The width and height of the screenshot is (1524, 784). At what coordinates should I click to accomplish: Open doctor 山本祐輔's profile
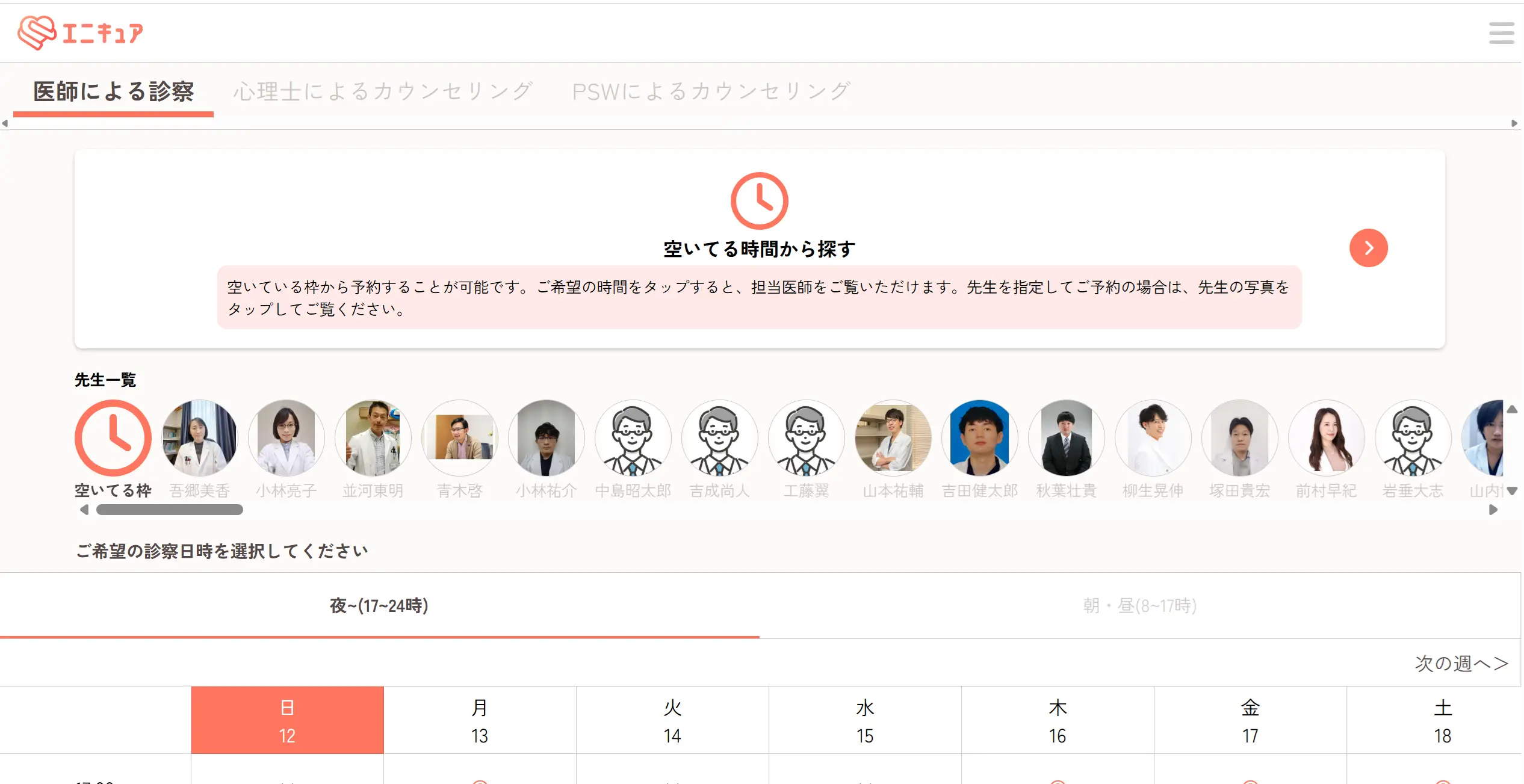pos(893,437)
